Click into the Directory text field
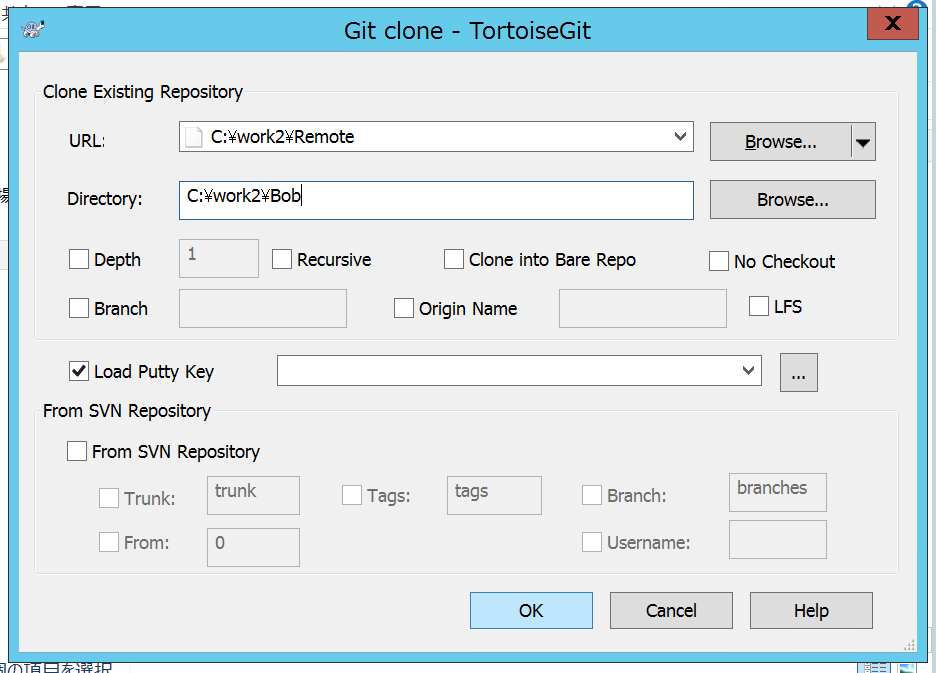Image resolution: width=936 pixels, height=673 pixels. pyautogui.click(x=436, y=201)
